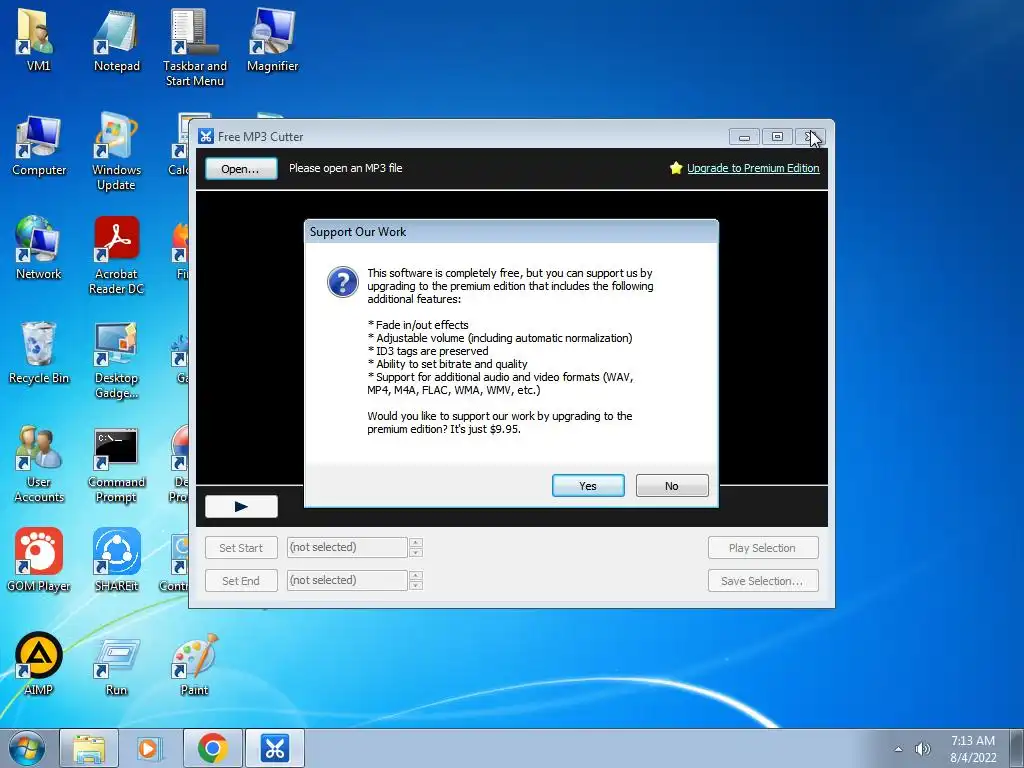1024x768 pixels.
Task: Open File Explorer from the taskbar
Action: (x=89, y=748)
